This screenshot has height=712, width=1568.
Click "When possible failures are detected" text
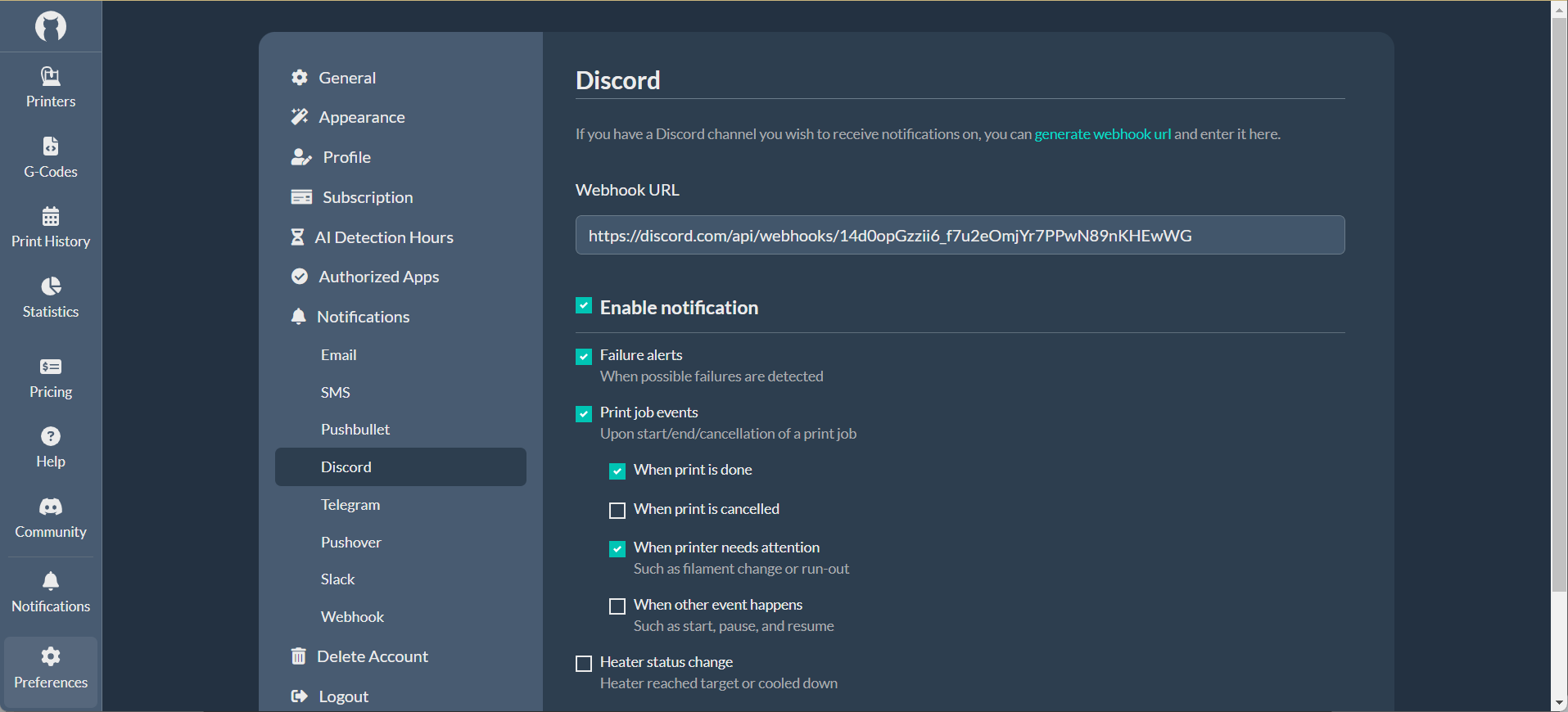tap(712, 376)
